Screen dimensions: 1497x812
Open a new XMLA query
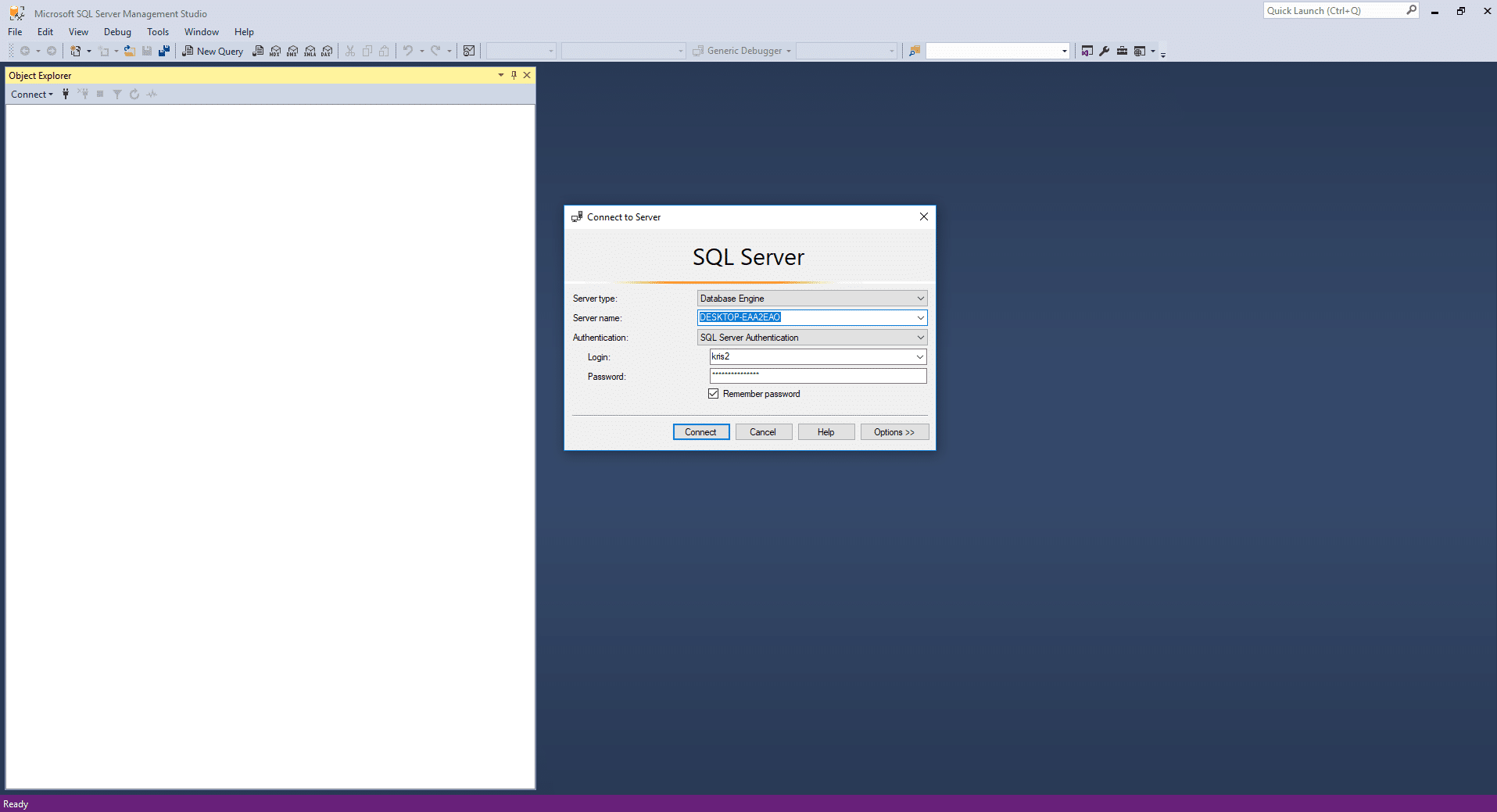pyautogui.click(x=310, y=51)
